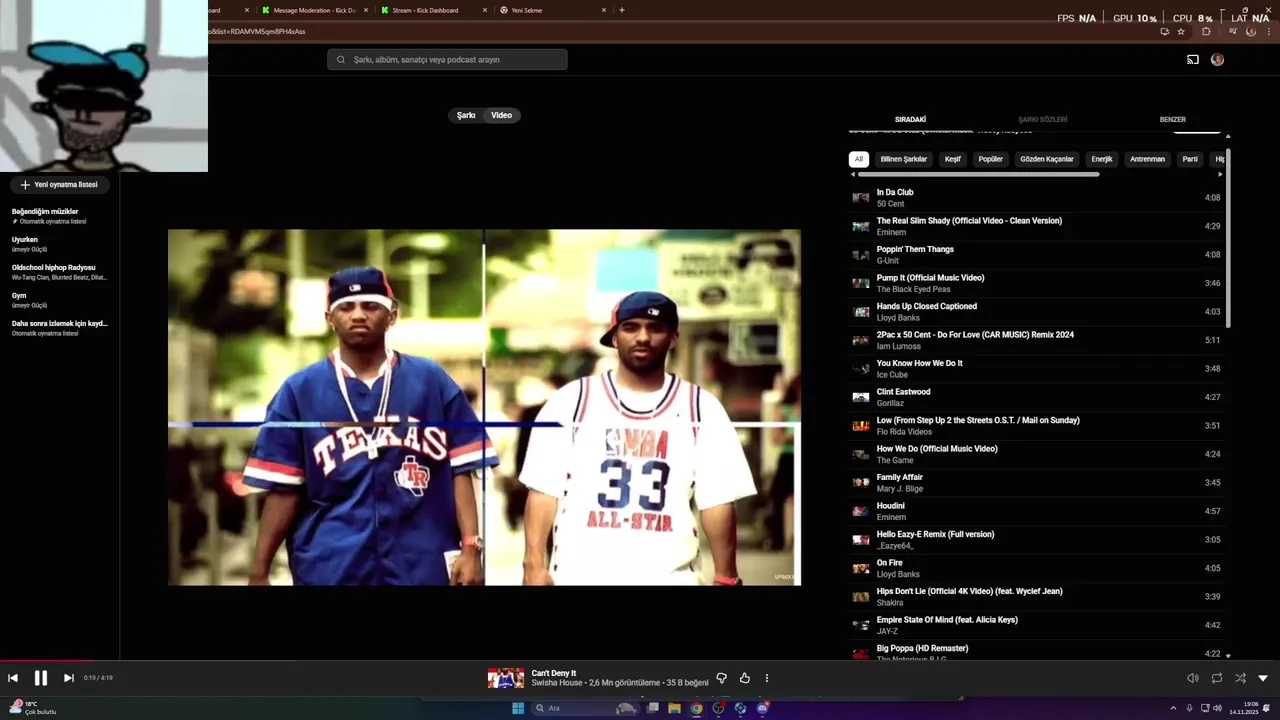Viewport: 1280px width, 720px height.
Task: Collapse the player page arrow
Action: pyautogui.click(x=1263, y=678)
